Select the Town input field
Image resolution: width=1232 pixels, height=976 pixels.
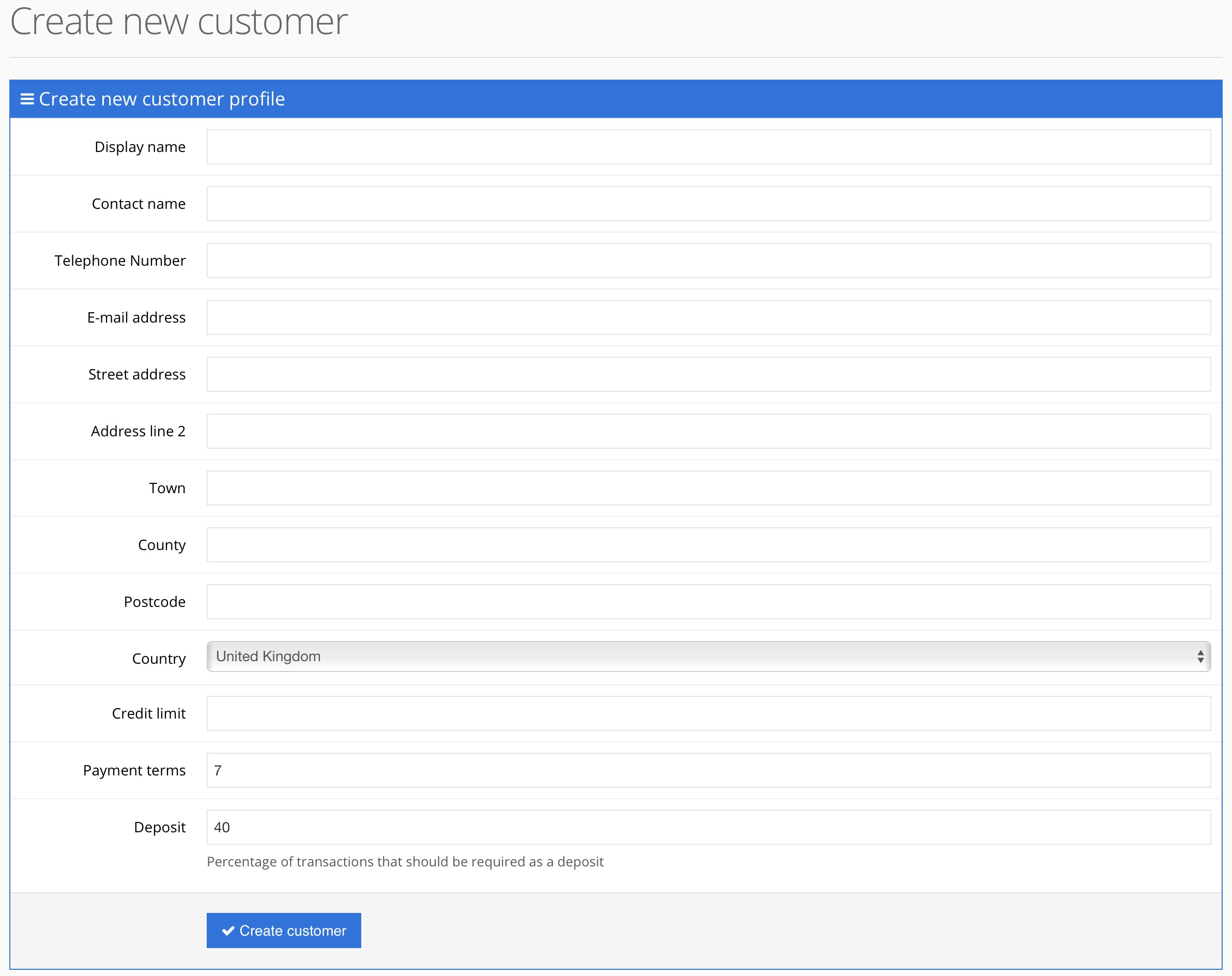[707, 488]
